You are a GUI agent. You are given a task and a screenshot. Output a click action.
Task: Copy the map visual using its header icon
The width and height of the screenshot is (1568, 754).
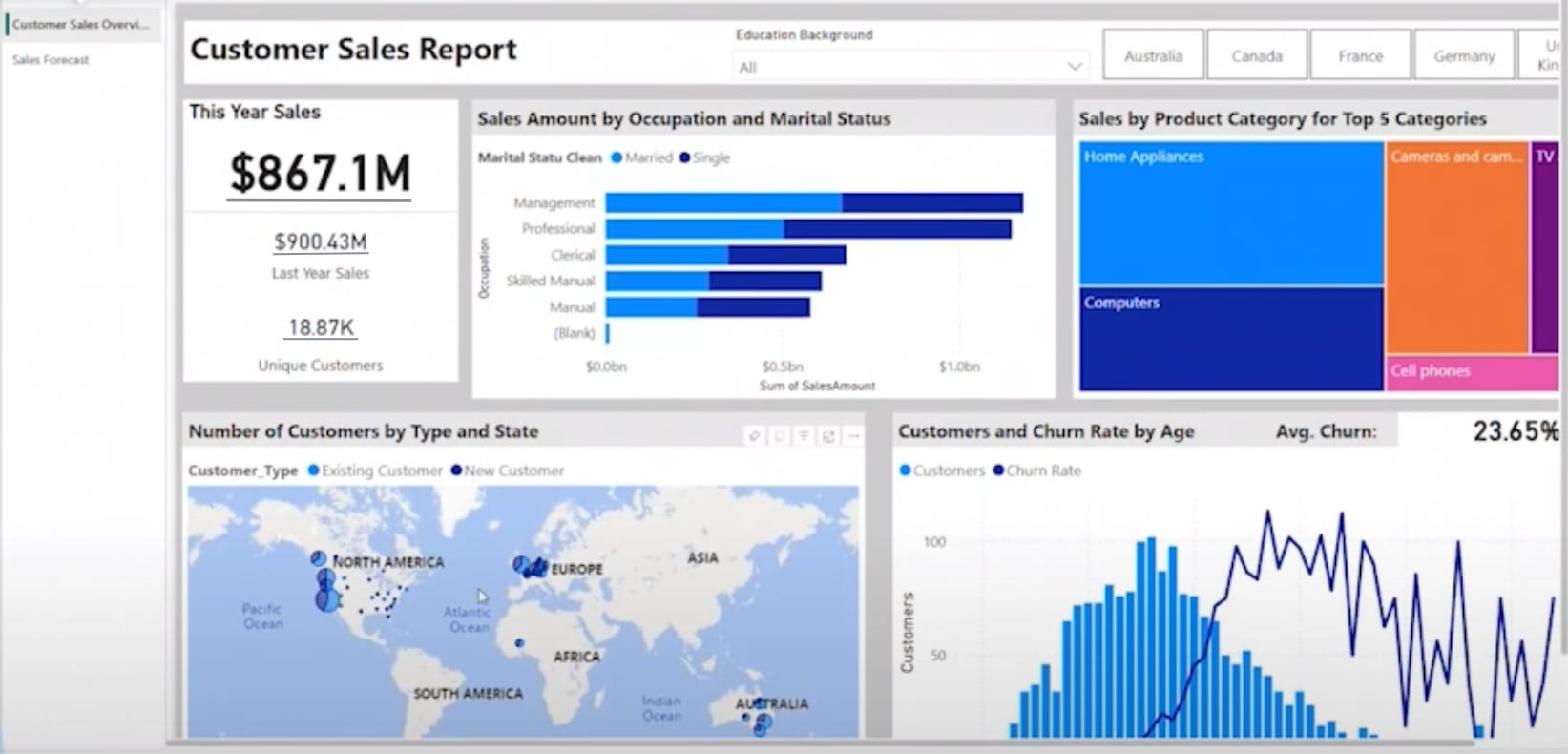[780, 436]
